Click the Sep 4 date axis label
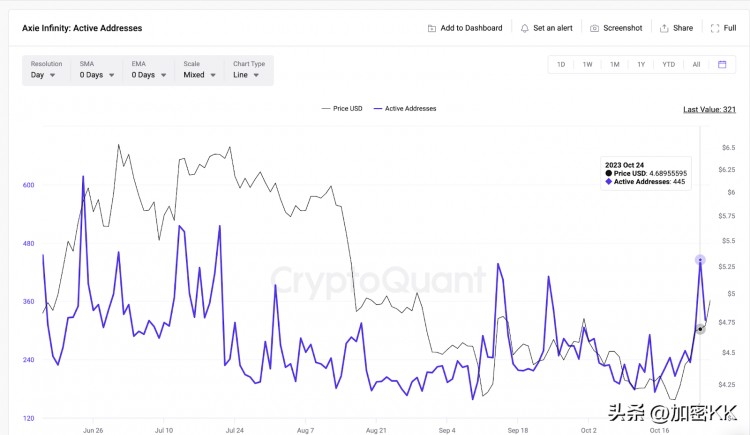 click(447, 430)
